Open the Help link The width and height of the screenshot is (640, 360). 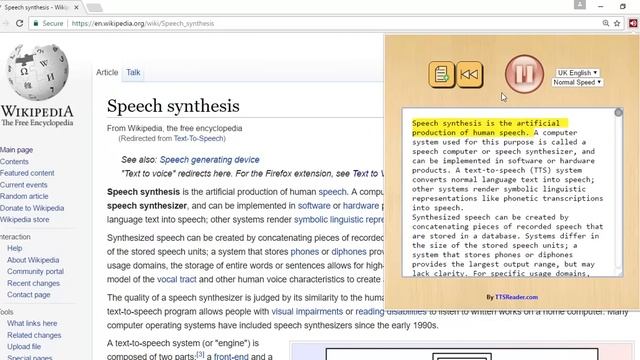pyautogui.click(x=15, y=248)
